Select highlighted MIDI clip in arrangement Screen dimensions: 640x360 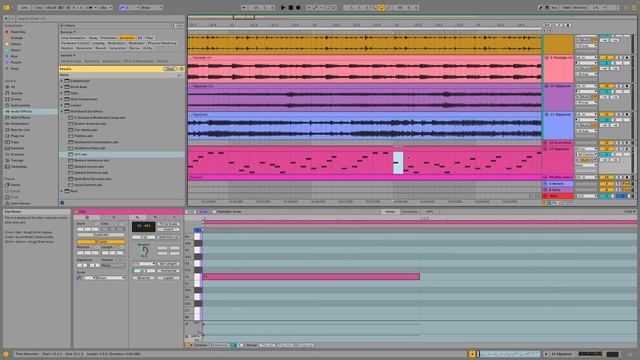[398, 162]
